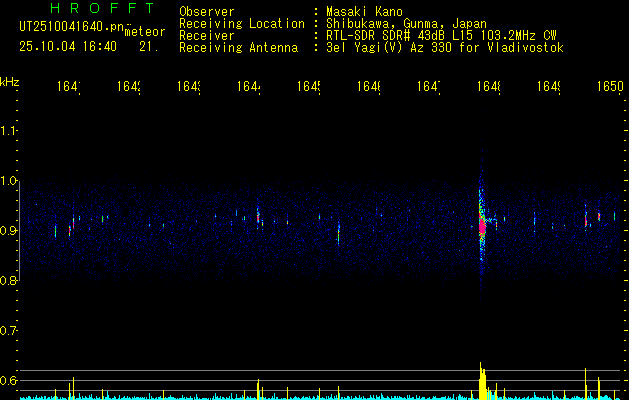Click the HROFFT title text
Screen dimensions: 629x400
point(102,8)
